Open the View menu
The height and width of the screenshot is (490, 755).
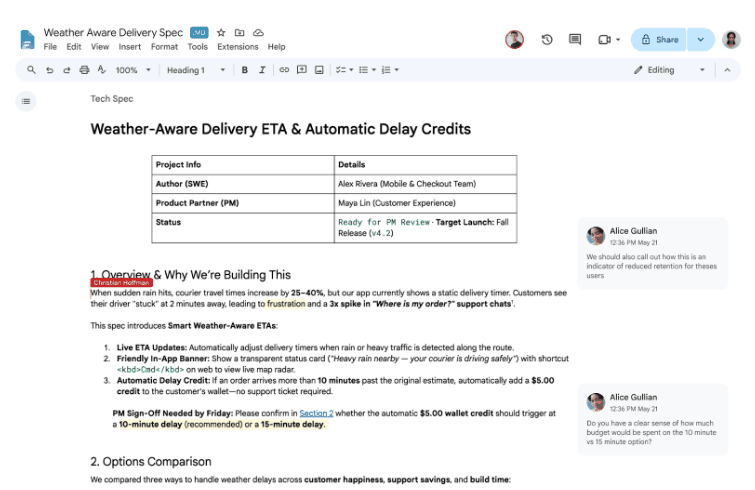pos(100,47)
